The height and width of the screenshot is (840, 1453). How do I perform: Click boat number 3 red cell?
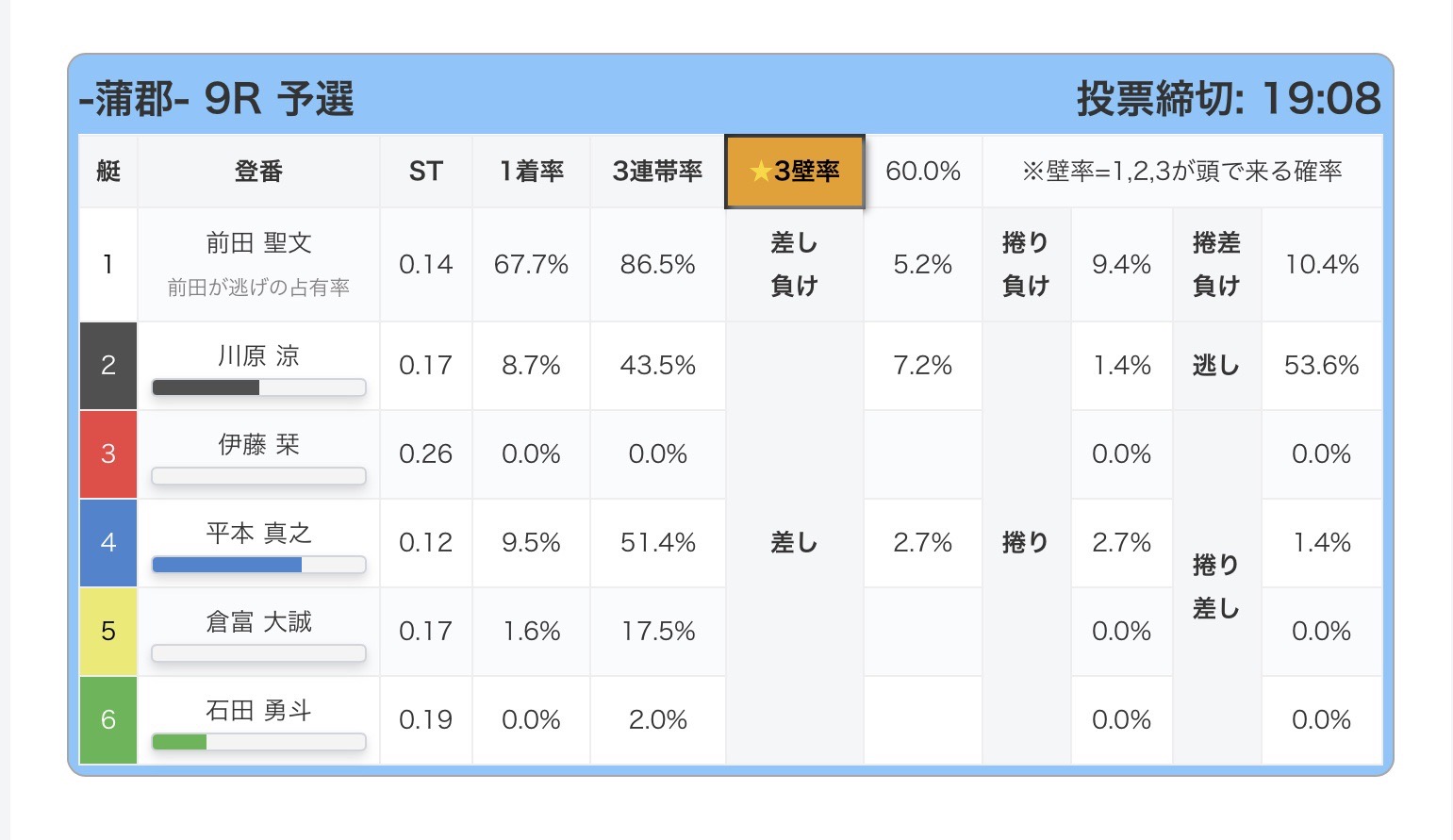coord(108,454)
